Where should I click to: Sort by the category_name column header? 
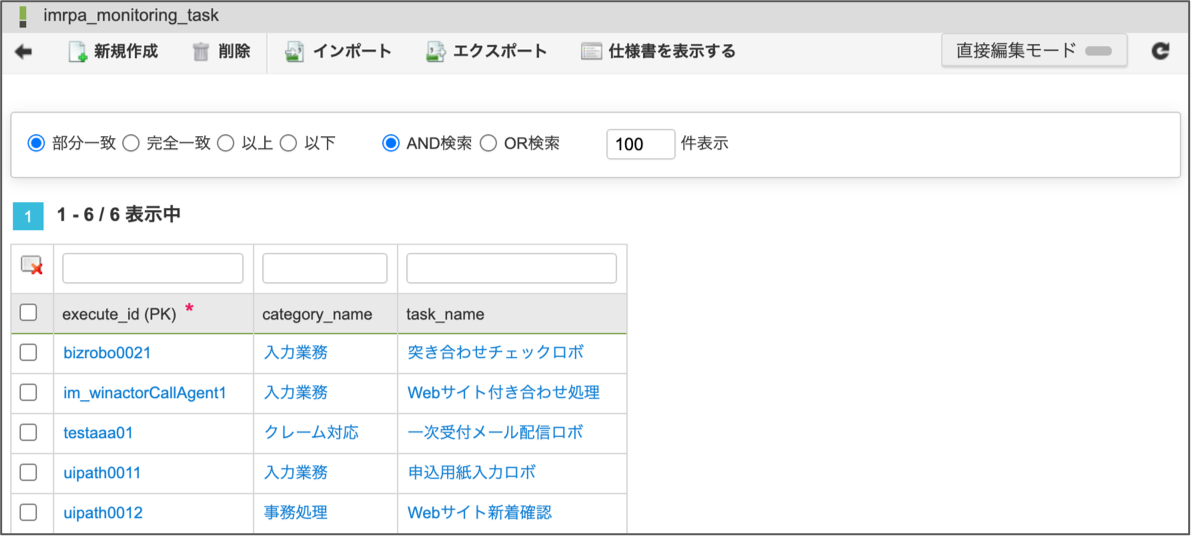[317, 314]
